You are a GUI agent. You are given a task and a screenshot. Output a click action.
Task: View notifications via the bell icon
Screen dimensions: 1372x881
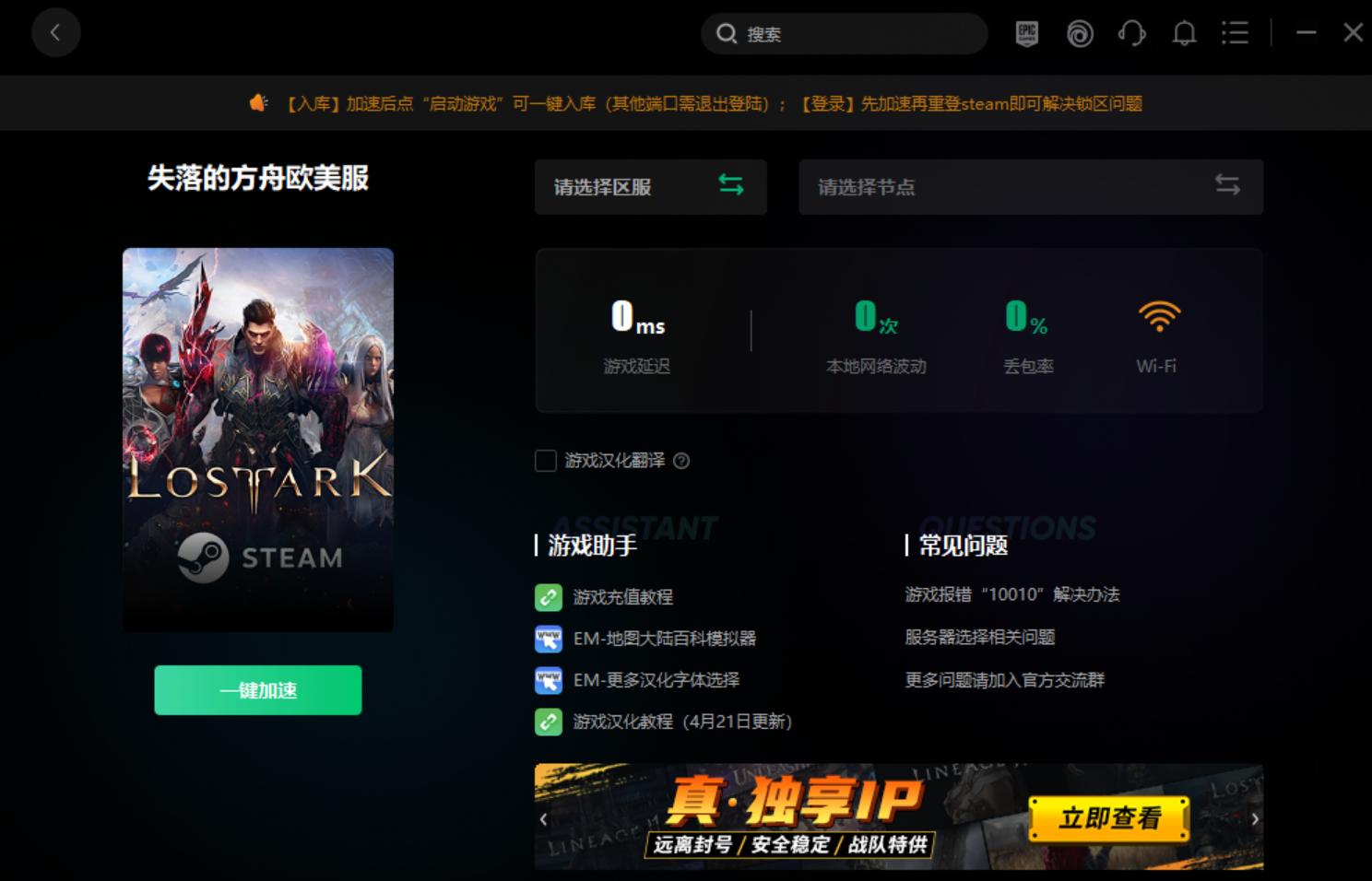[x=1184, y=33]
